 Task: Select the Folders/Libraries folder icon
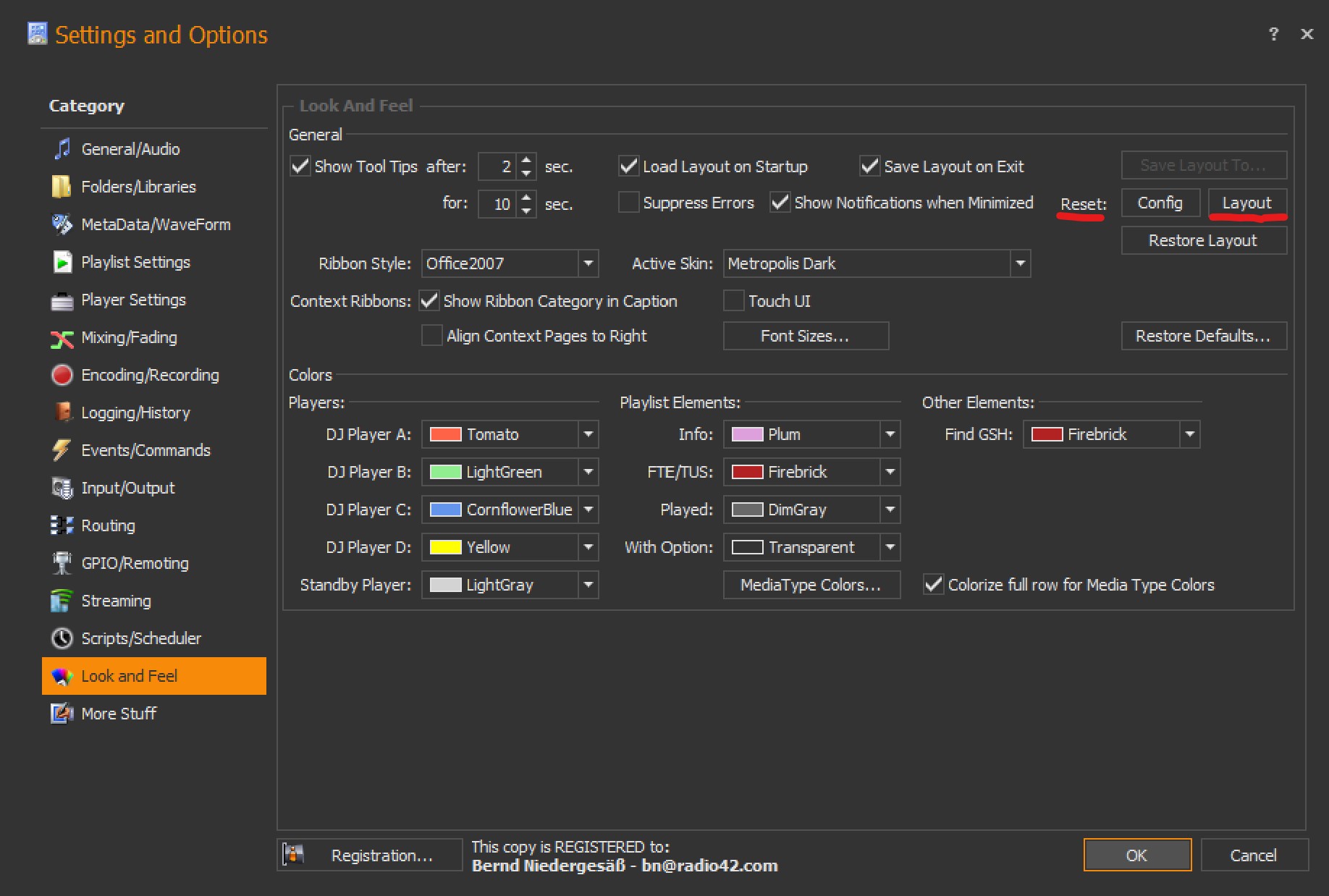point(62,187)
